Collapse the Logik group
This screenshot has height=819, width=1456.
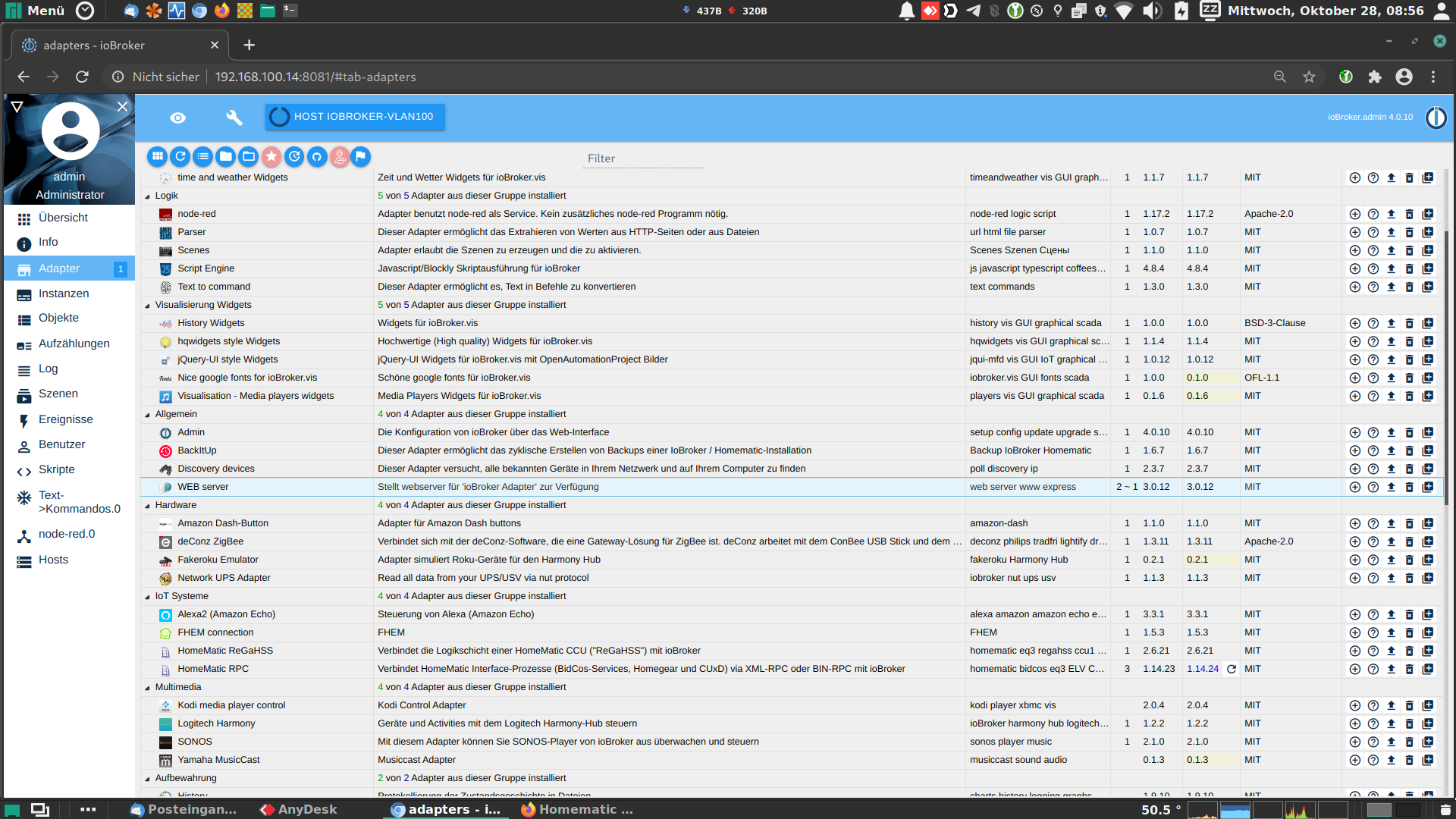(x=148, y=196)
